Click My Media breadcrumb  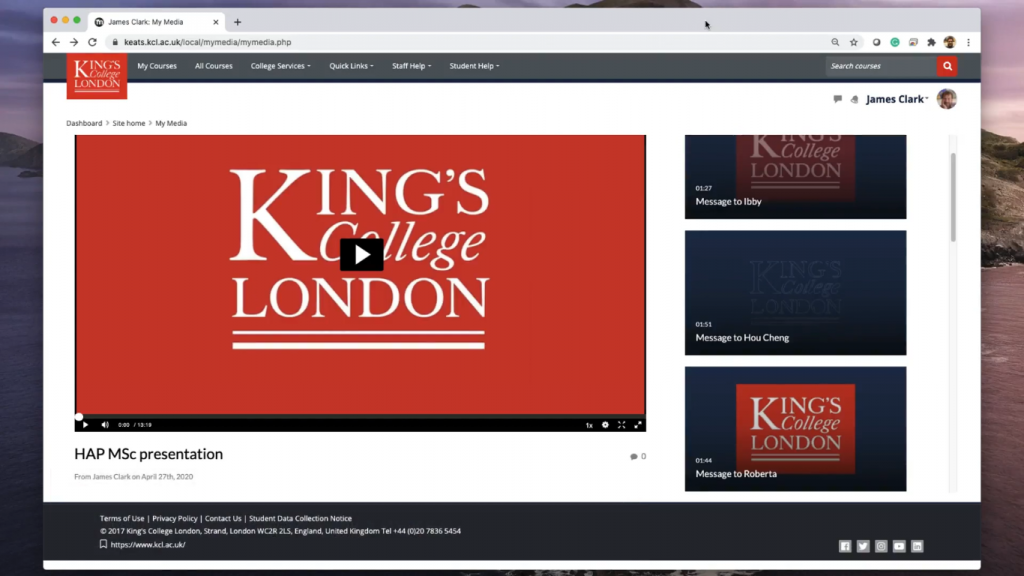171,123
